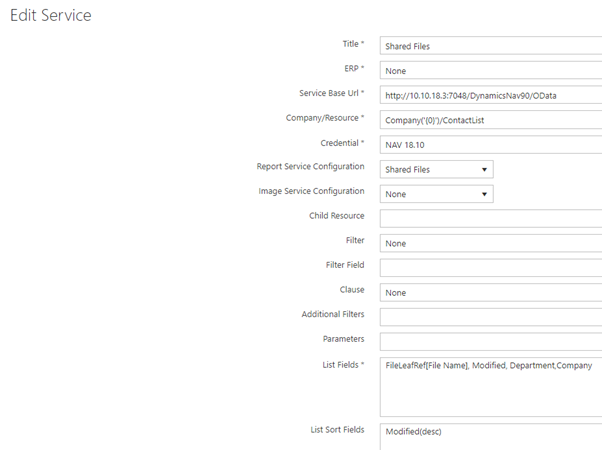
Task: Click the empty Filter Field text box
Action: pyautogui.click(x=490, y=267)
